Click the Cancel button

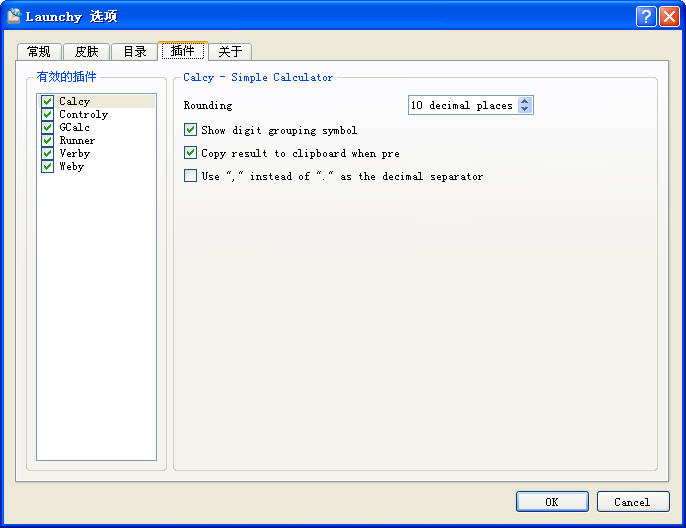coord(633,502)
